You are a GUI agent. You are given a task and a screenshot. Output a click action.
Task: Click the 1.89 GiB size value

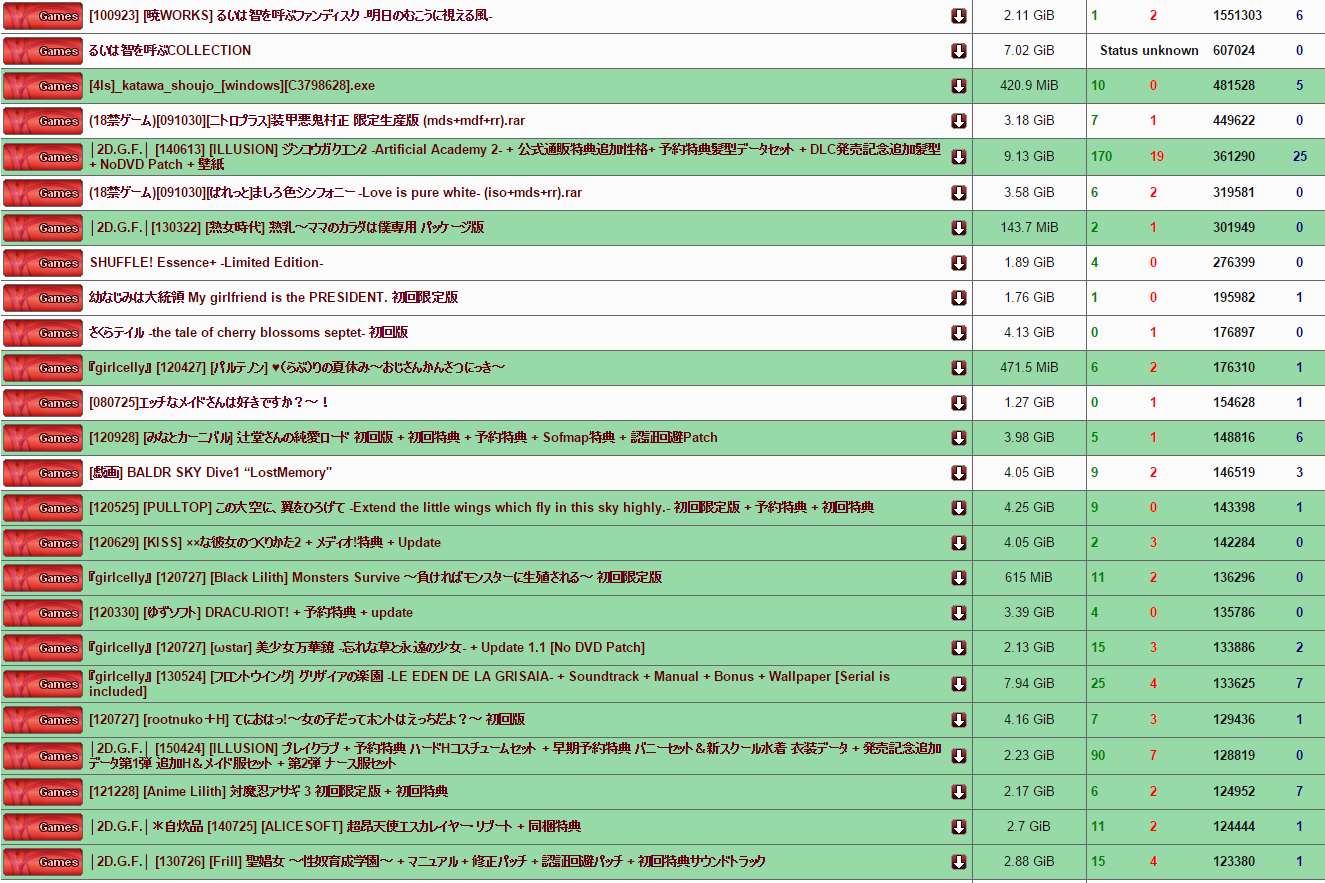[1029, 263]
